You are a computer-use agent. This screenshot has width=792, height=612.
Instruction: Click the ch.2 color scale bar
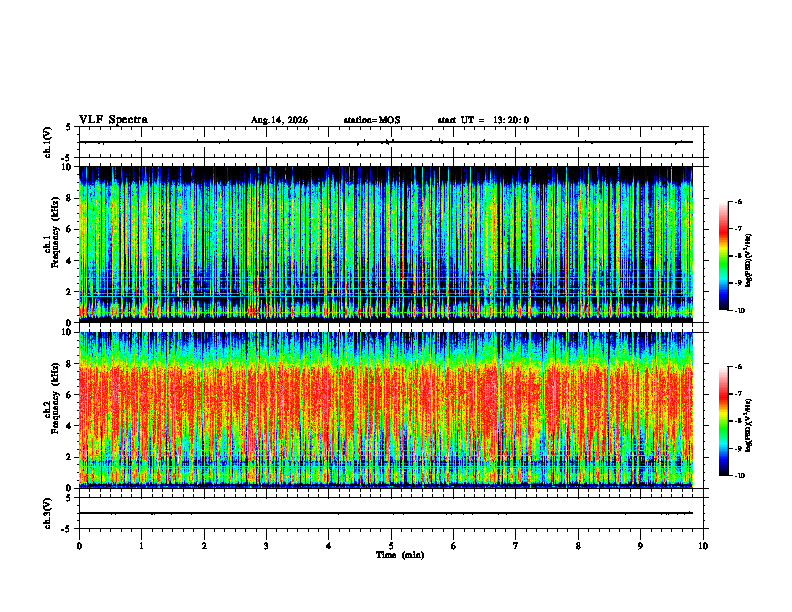723,421
